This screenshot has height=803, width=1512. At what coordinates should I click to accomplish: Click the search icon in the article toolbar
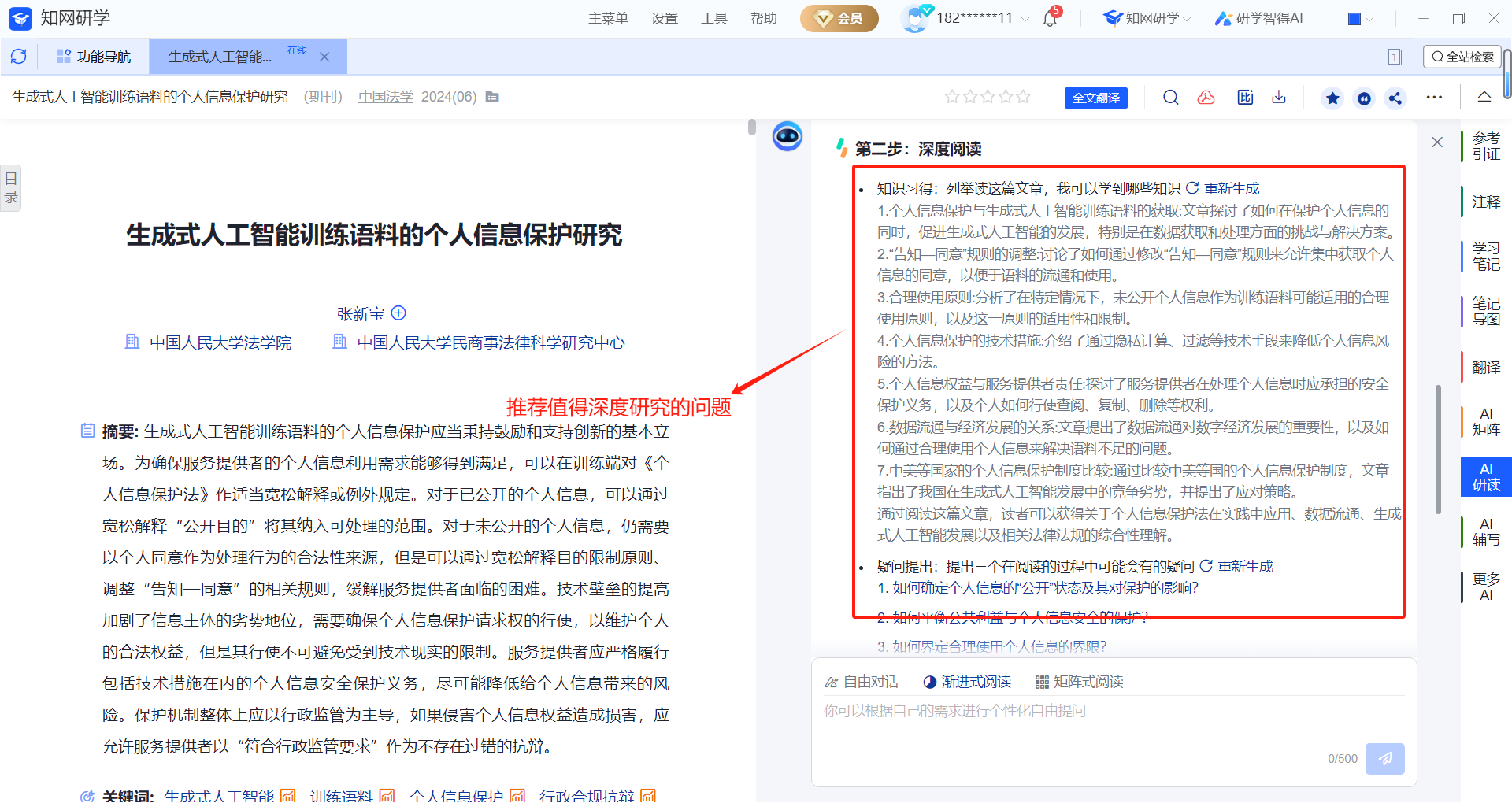[x=1170, y=98]
